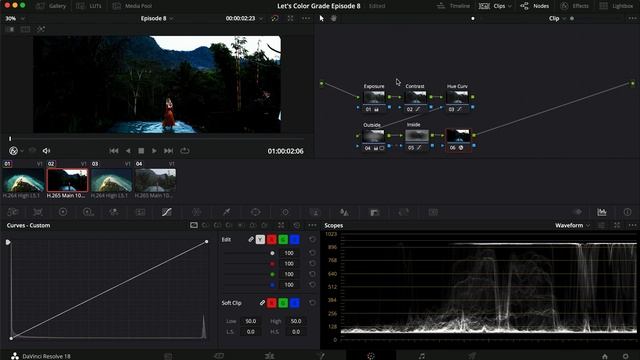Open the Tracker palette
The width and height of the screenshot is (640, 360).
(x=285, y=212)
